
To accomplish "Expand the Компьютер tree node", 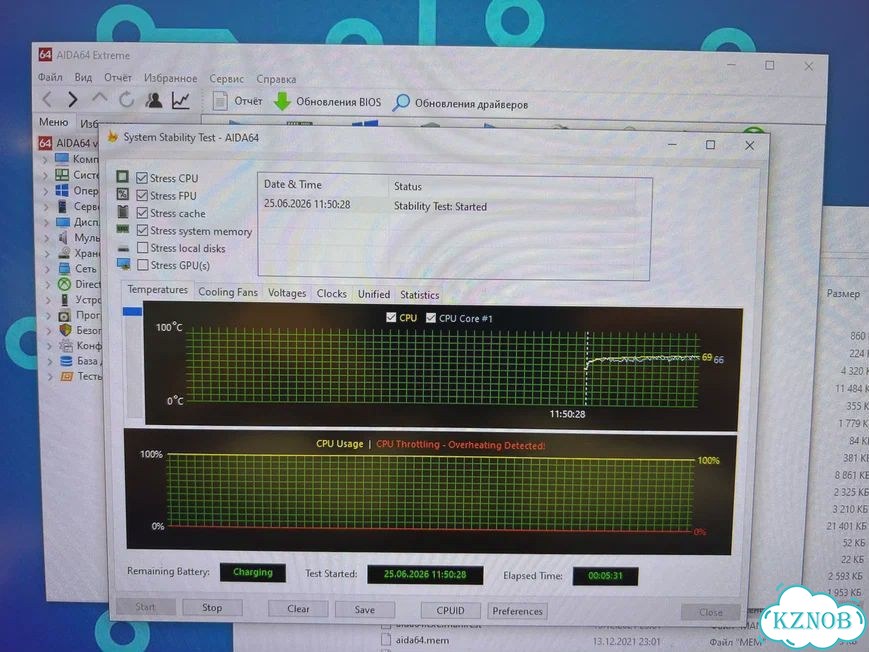I will [x=45, y=160].
